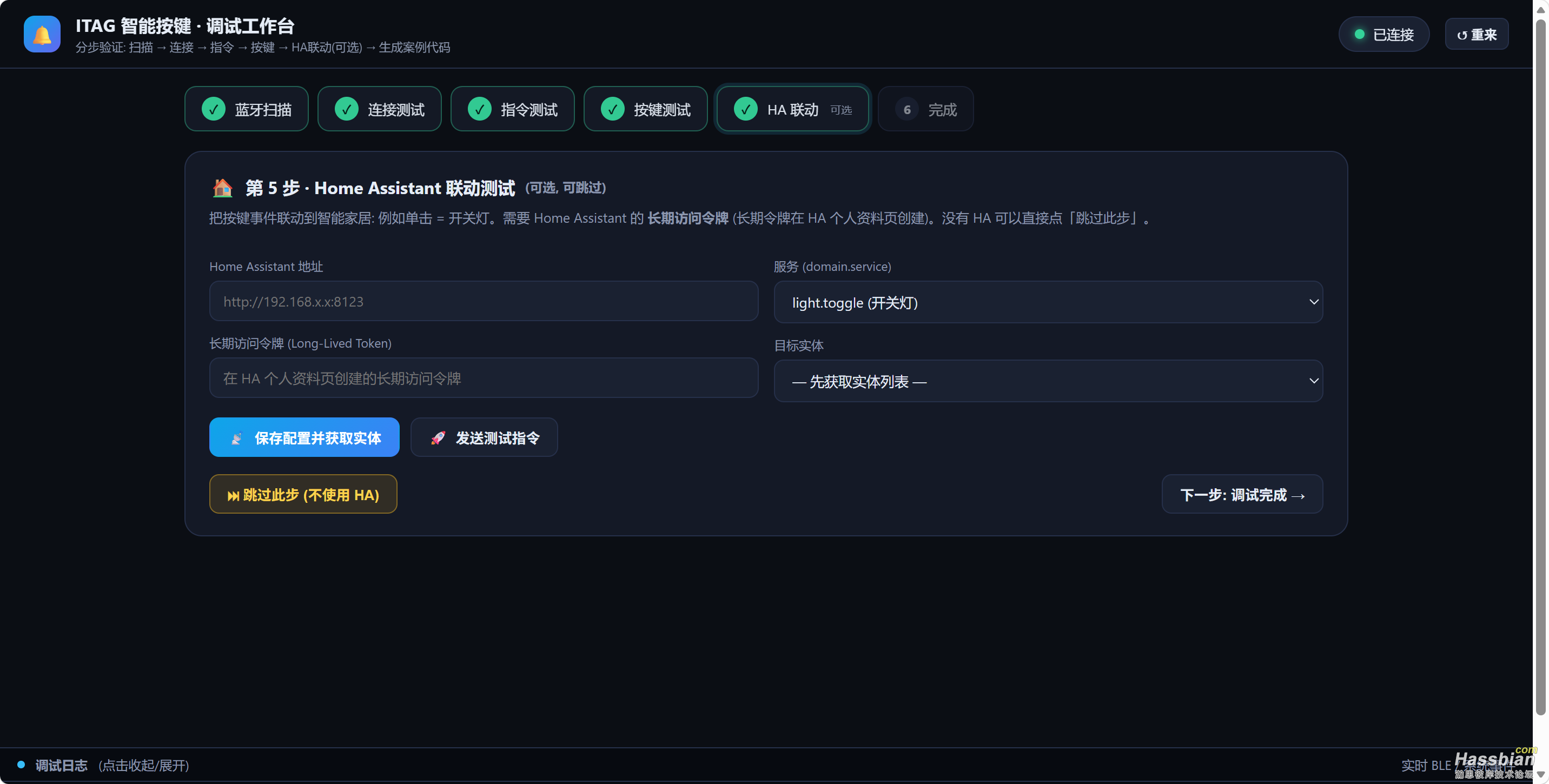Focus the Home Assistant 地址 input field
The width and height of the screenshot is (1549, 784).
484,301
